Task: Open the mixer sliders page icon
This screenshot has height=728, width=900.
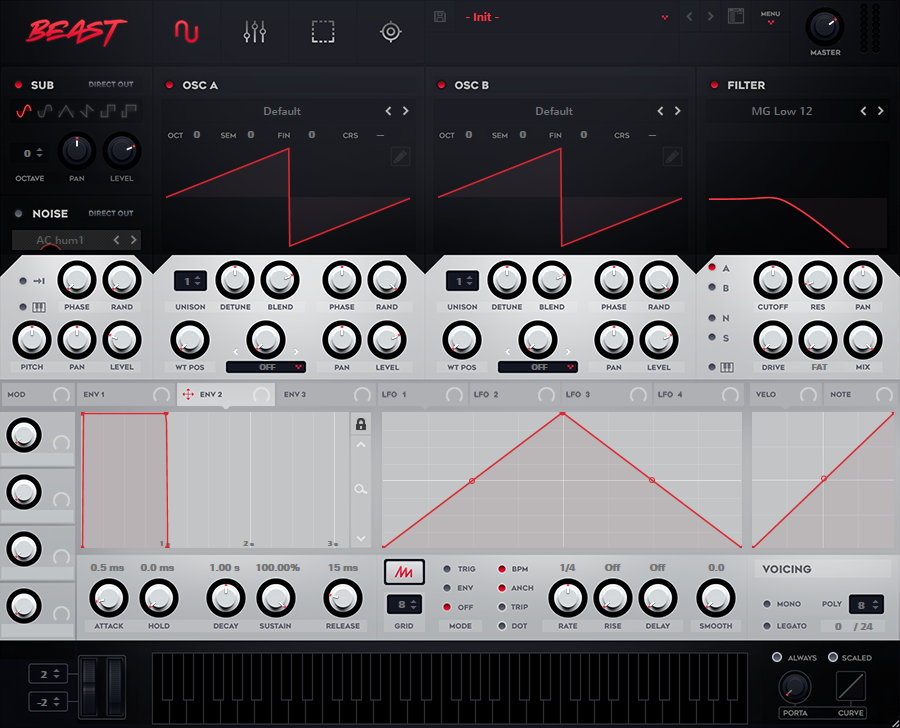Action: coord(254,32)
